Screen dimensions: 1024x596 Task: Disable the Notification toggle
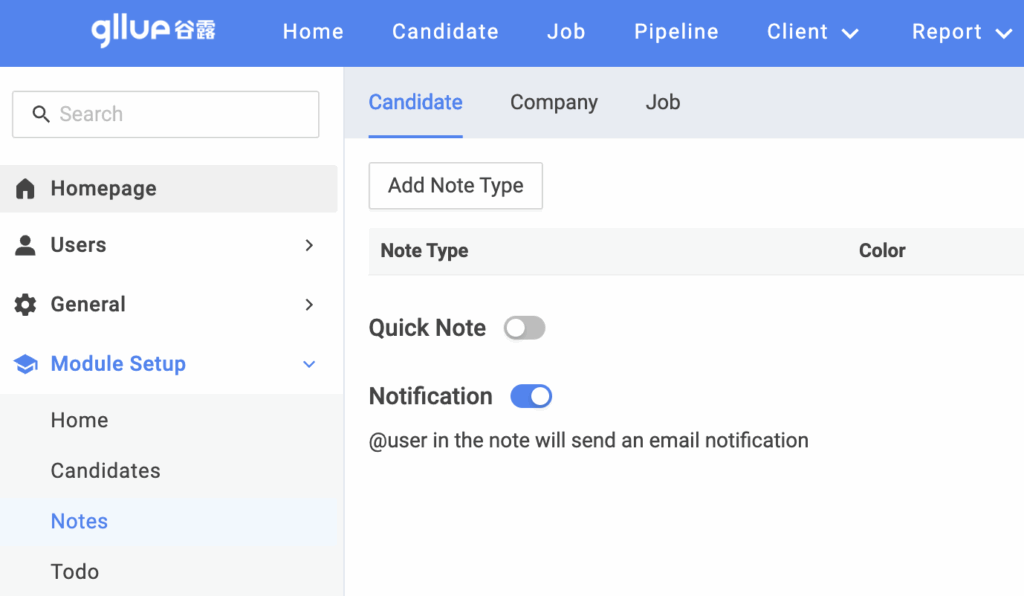click(531, 396)
